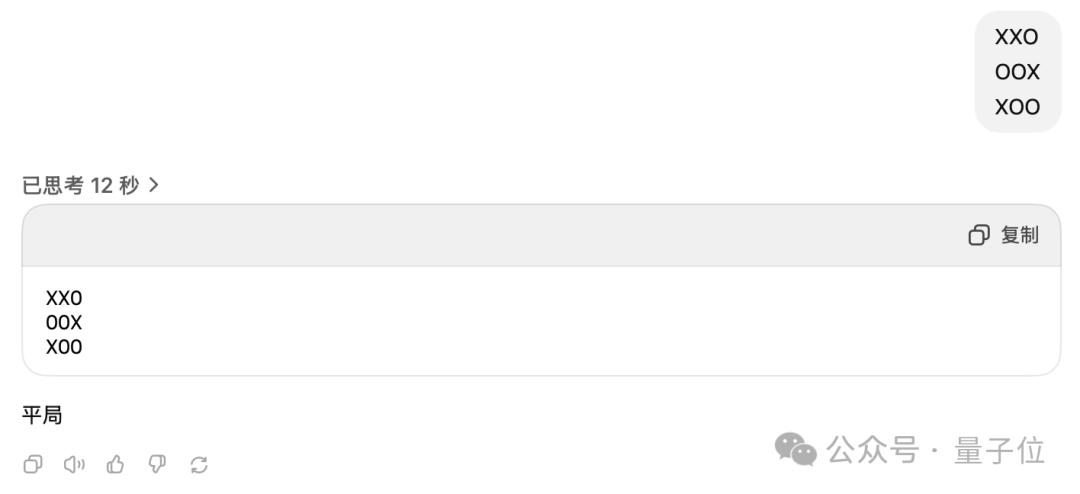Click the XOO line in user bubble

[x=1017, y=107]
